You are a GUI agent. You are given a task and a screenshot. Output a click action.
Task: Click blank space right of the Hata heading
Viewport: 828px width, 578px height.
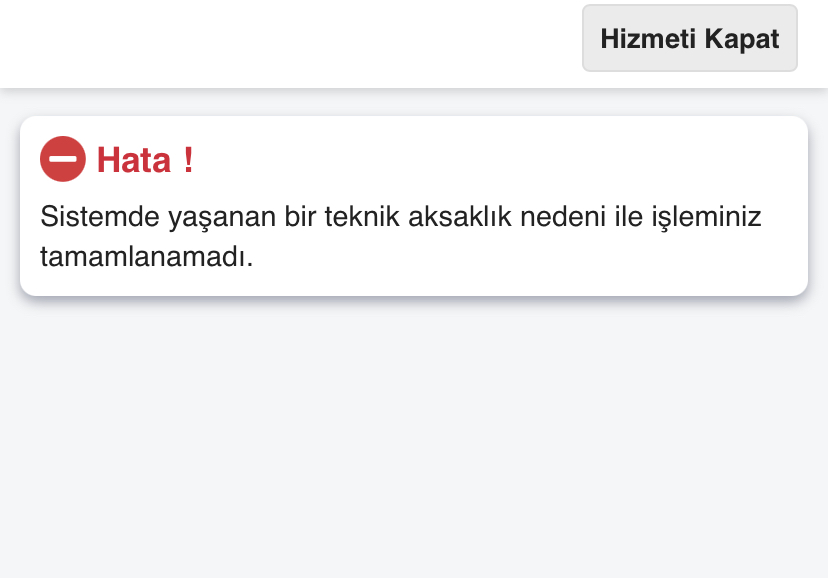pos(496,160)
